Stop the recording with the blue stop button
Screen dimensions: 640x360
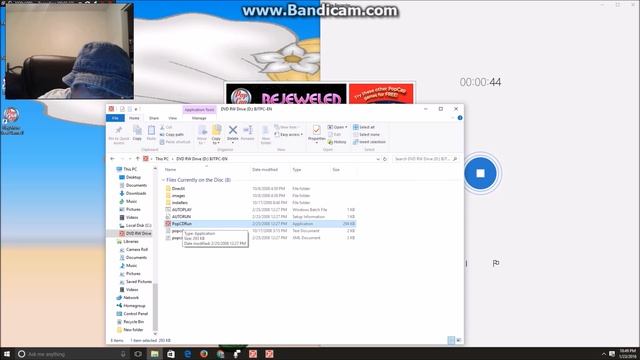coord(480,173)
